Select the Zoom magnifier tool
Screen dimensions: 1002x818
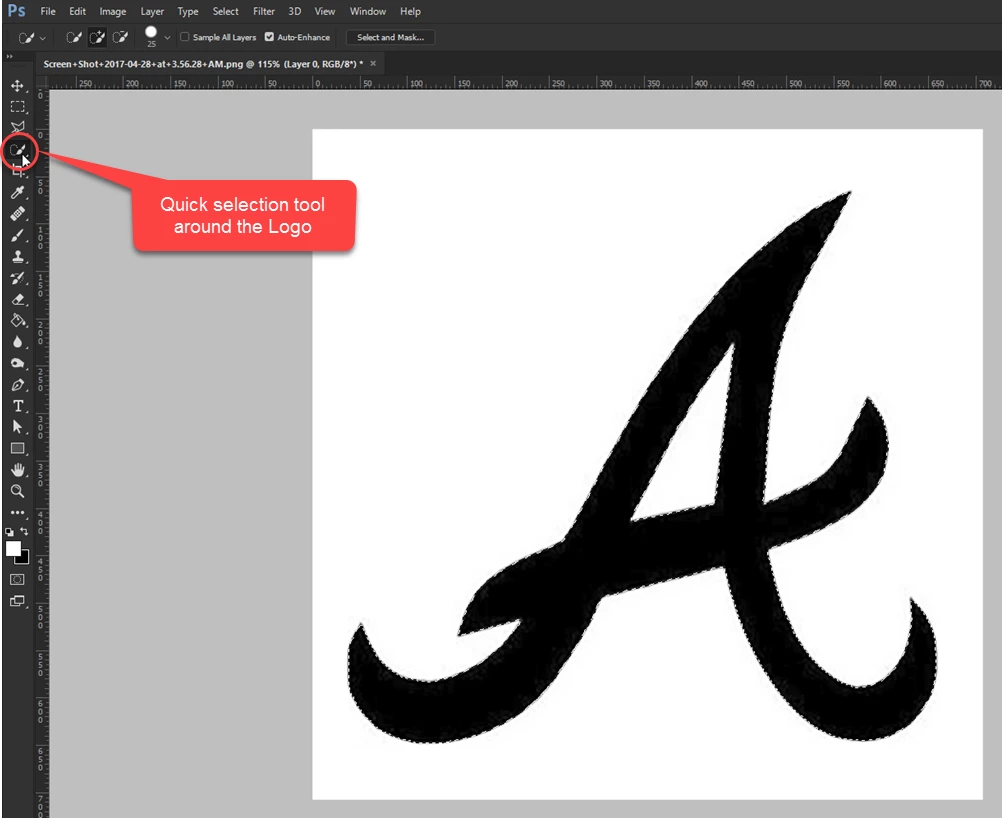(17, 491)
